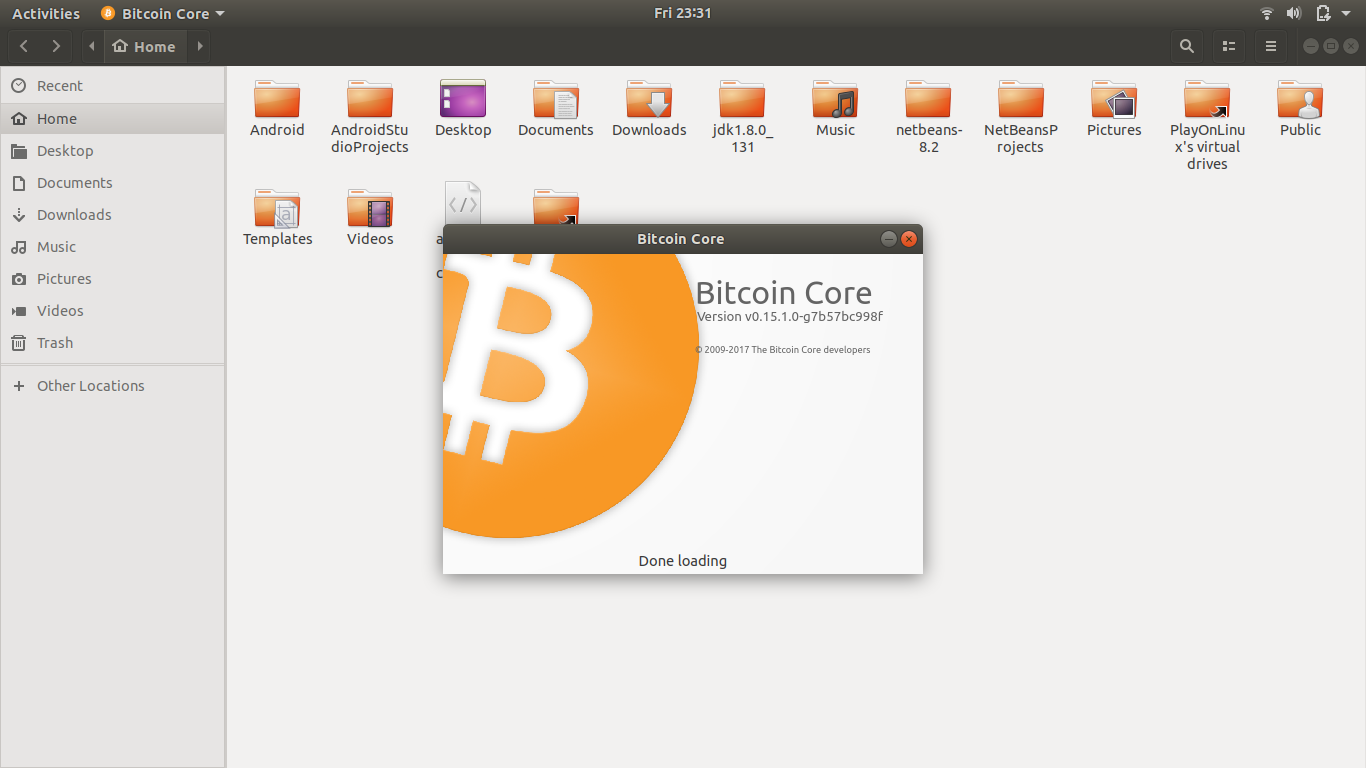
Task: Click the search icon in Files toolbar
Action: [x=1187, y=46]
